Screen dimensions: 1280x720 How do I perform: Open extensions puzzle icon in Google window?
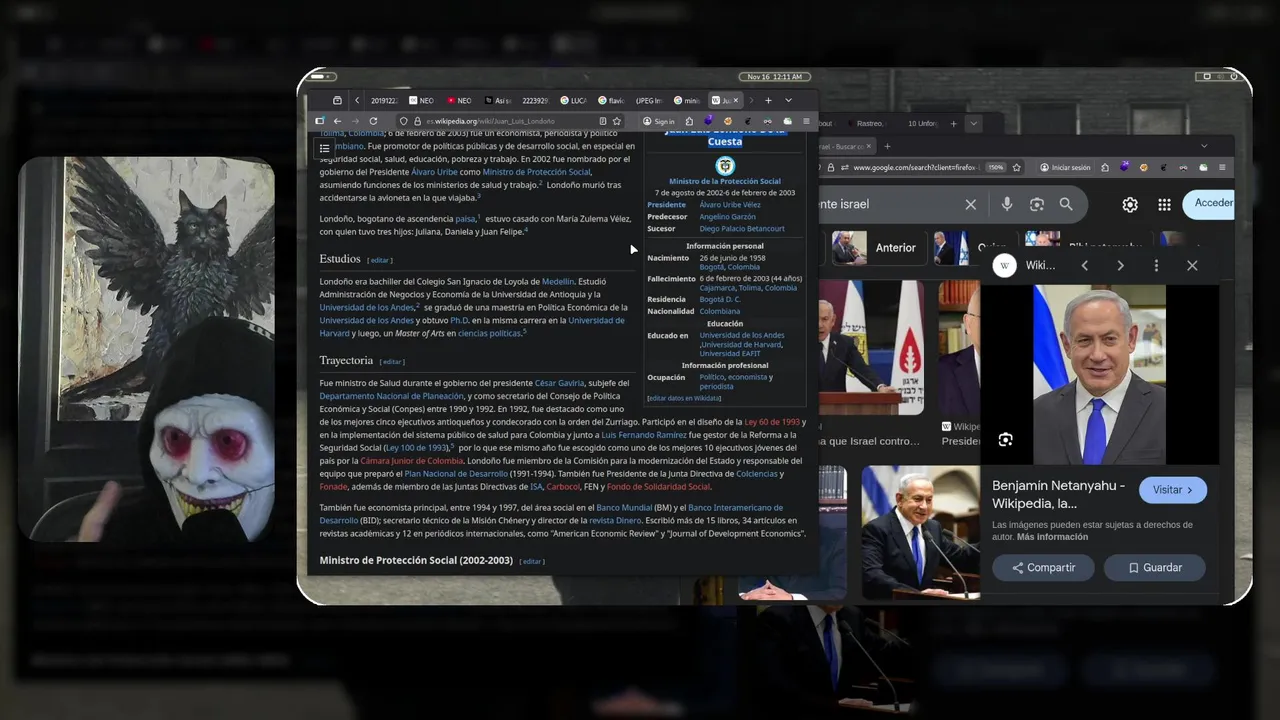(1105, 168)
